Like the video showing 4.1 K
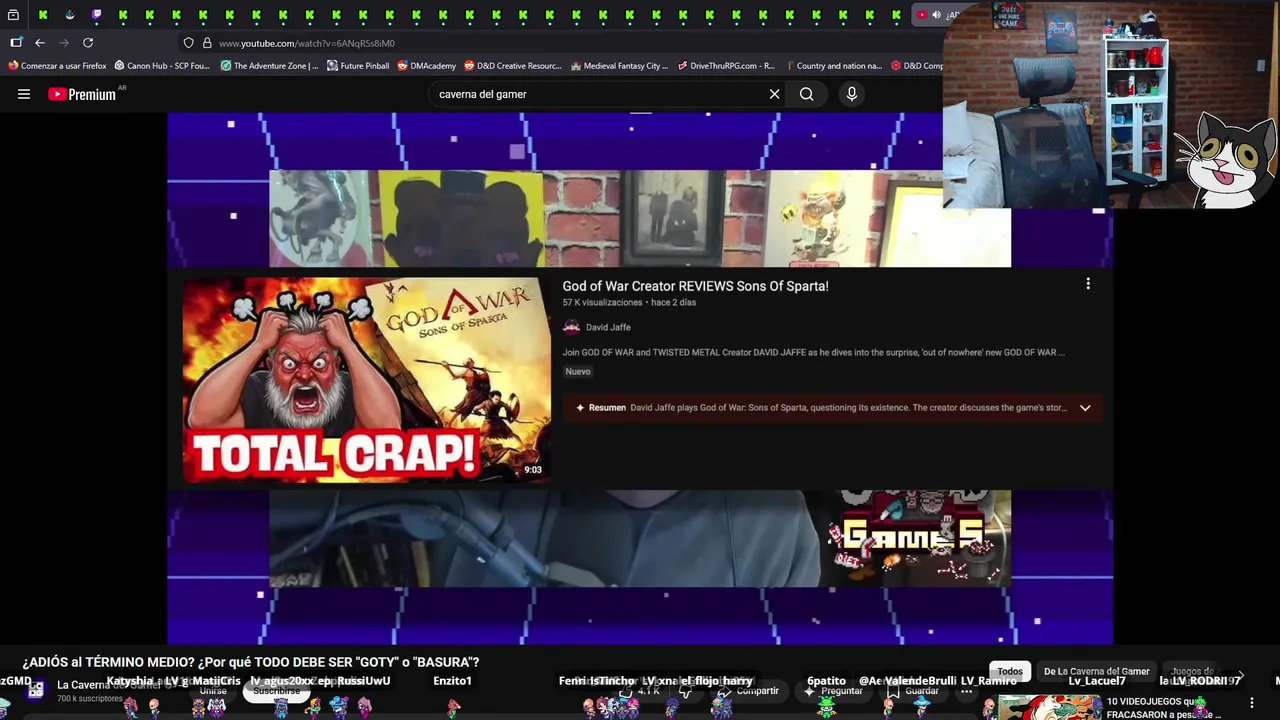 [640, 691]
